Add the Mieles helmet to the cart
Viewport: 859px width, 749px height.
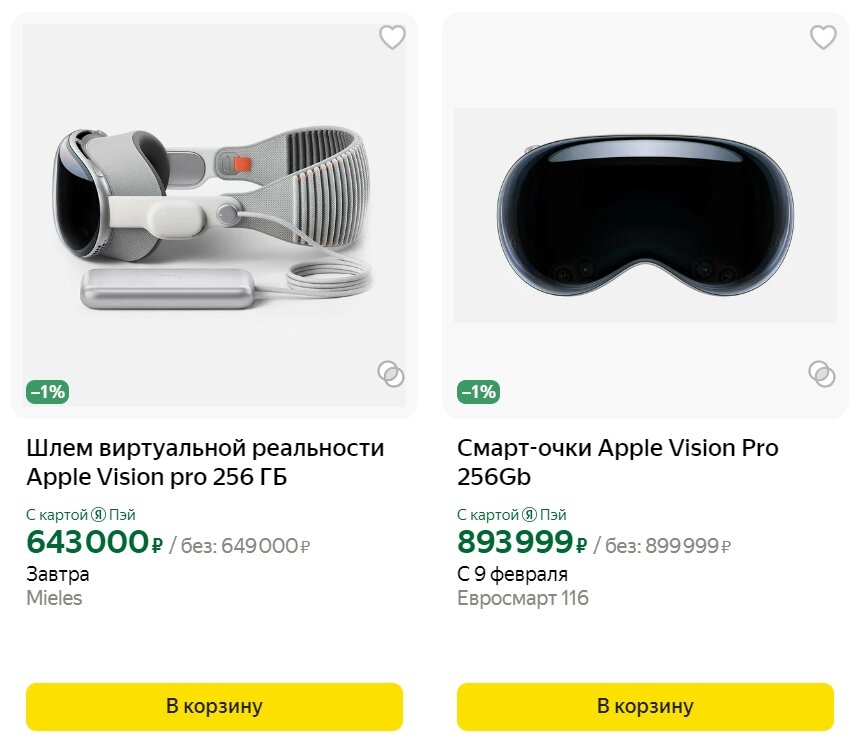[x=214, y=706]
